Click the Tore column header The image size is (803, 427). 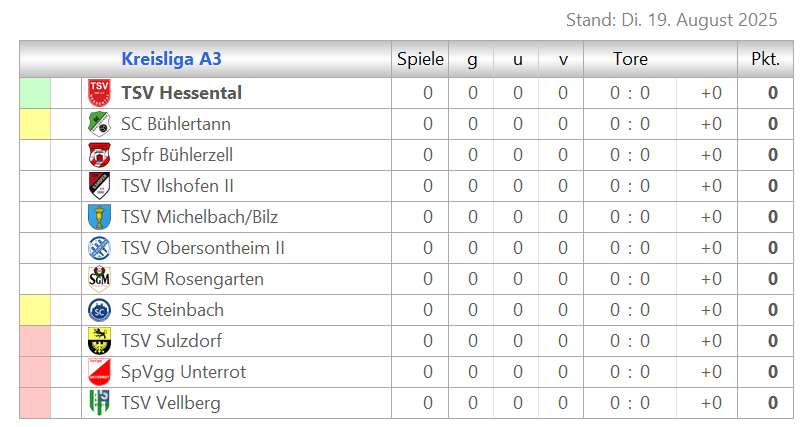(630, 59)
